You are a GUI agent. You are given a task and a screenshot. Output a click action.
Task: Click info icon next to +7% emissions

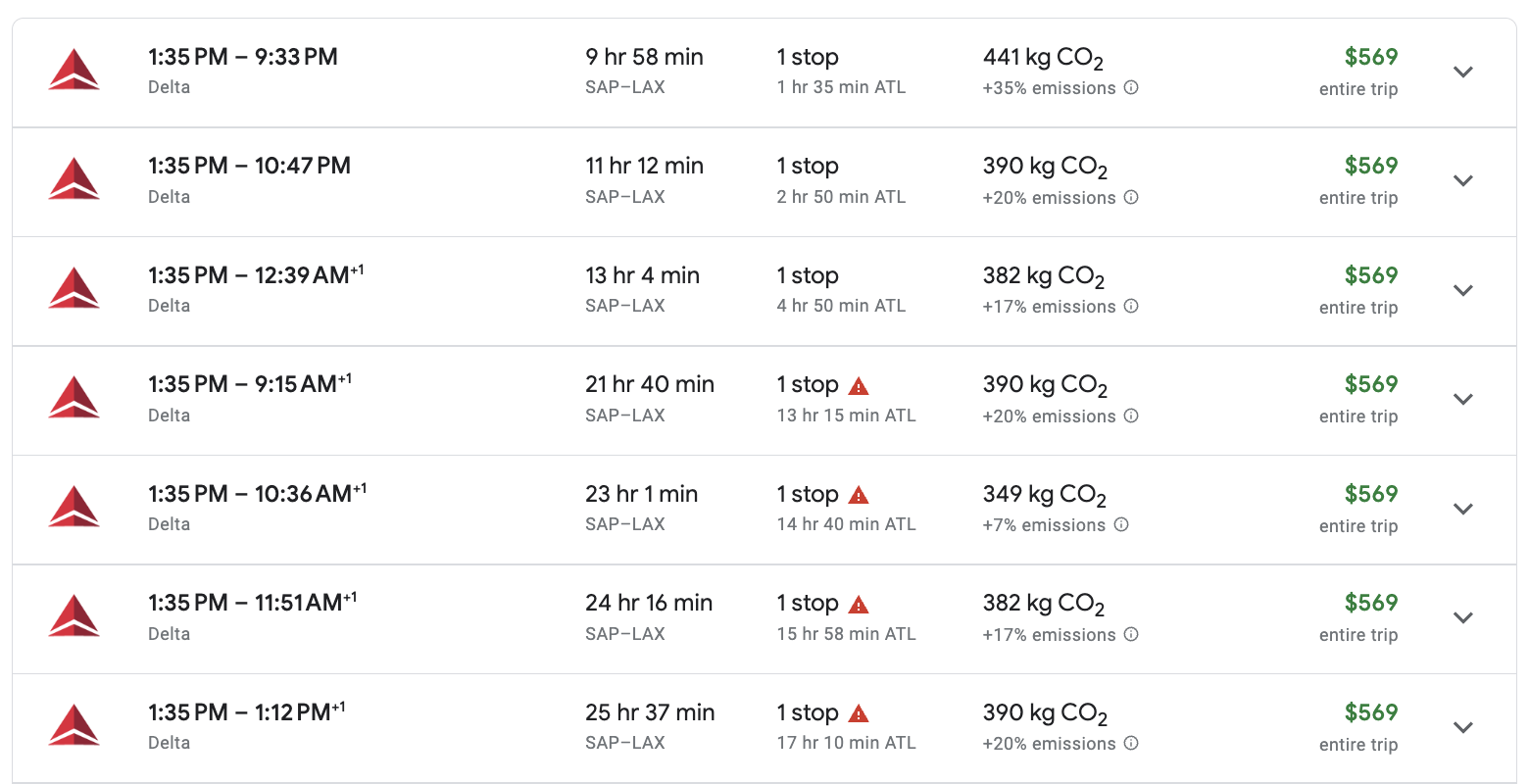[x=1121, y=525]
